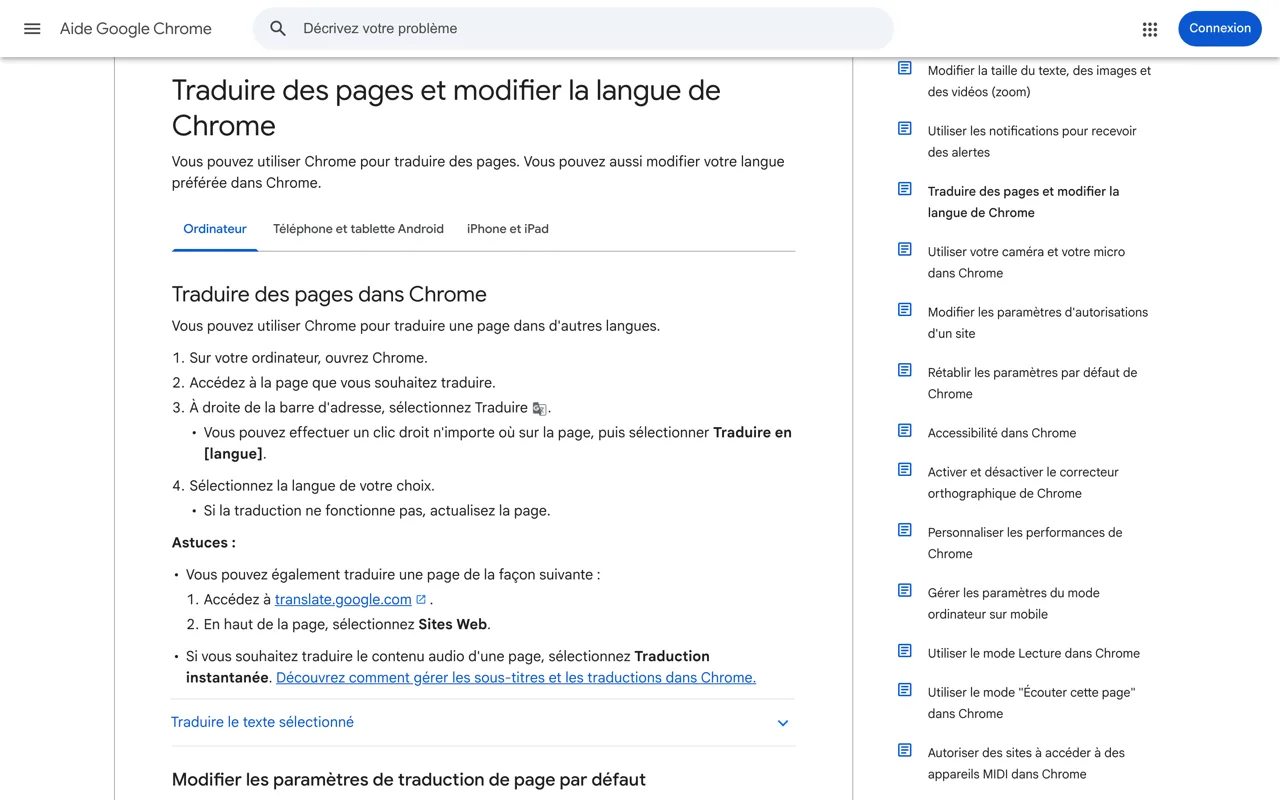The image size is (1280, 800).
Task: Open 'Utiliser votre caméra et votre micro' article
Action: point(1026,262)
